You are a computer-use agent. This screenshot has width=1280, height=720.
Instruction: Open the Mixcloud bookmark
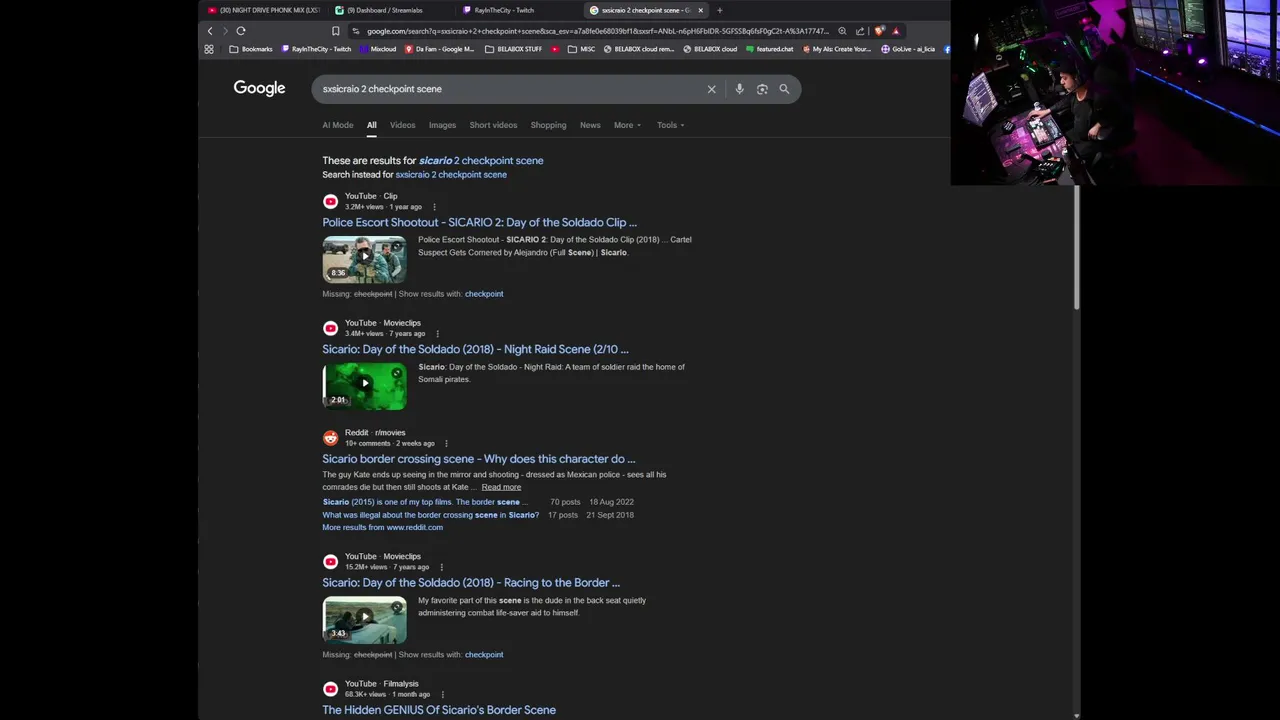(x=378, y=49)
